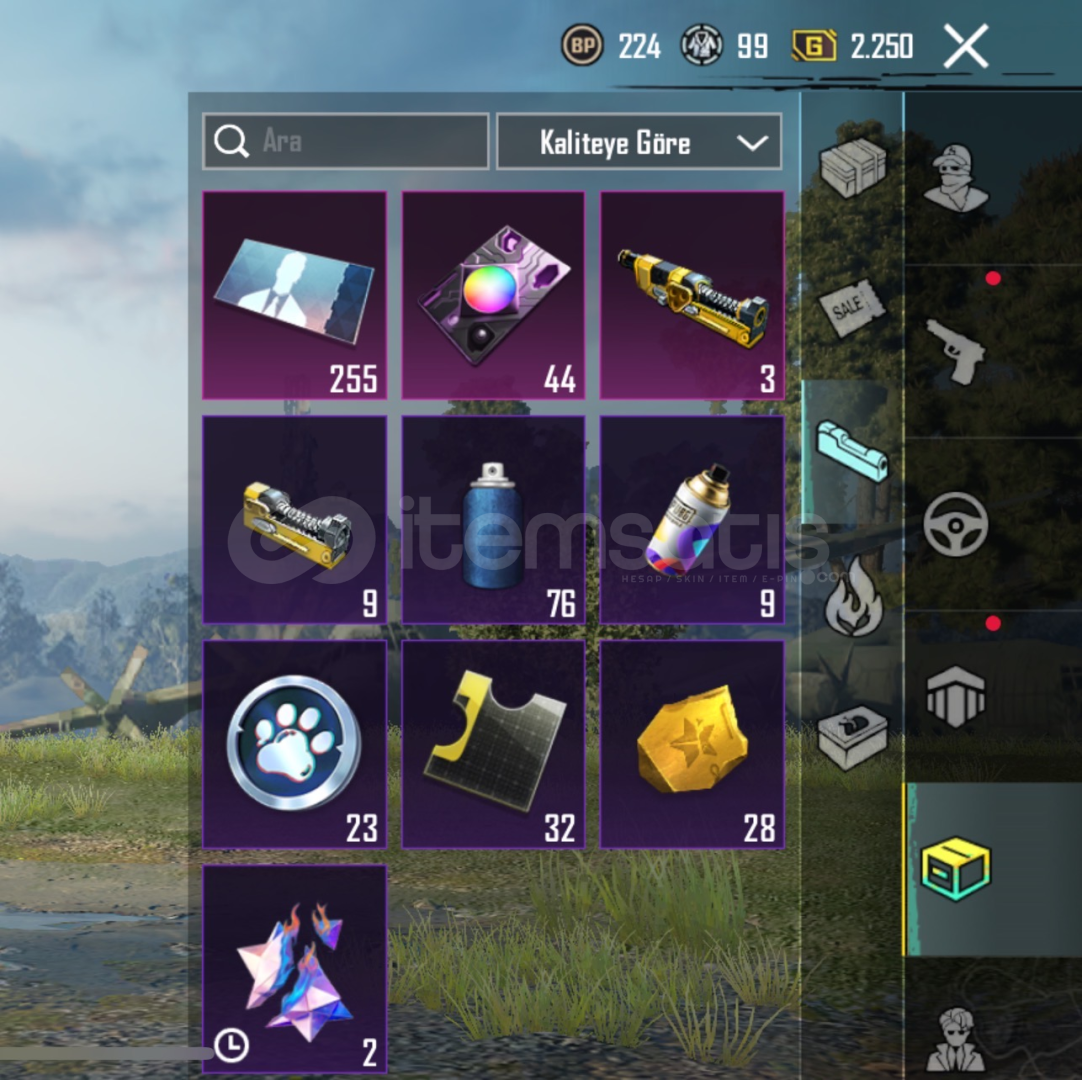This screenshot has height=1080, width=1082.
Task: Expand the Kaliteye Göre sort dropdown
Action: point(639,141)
